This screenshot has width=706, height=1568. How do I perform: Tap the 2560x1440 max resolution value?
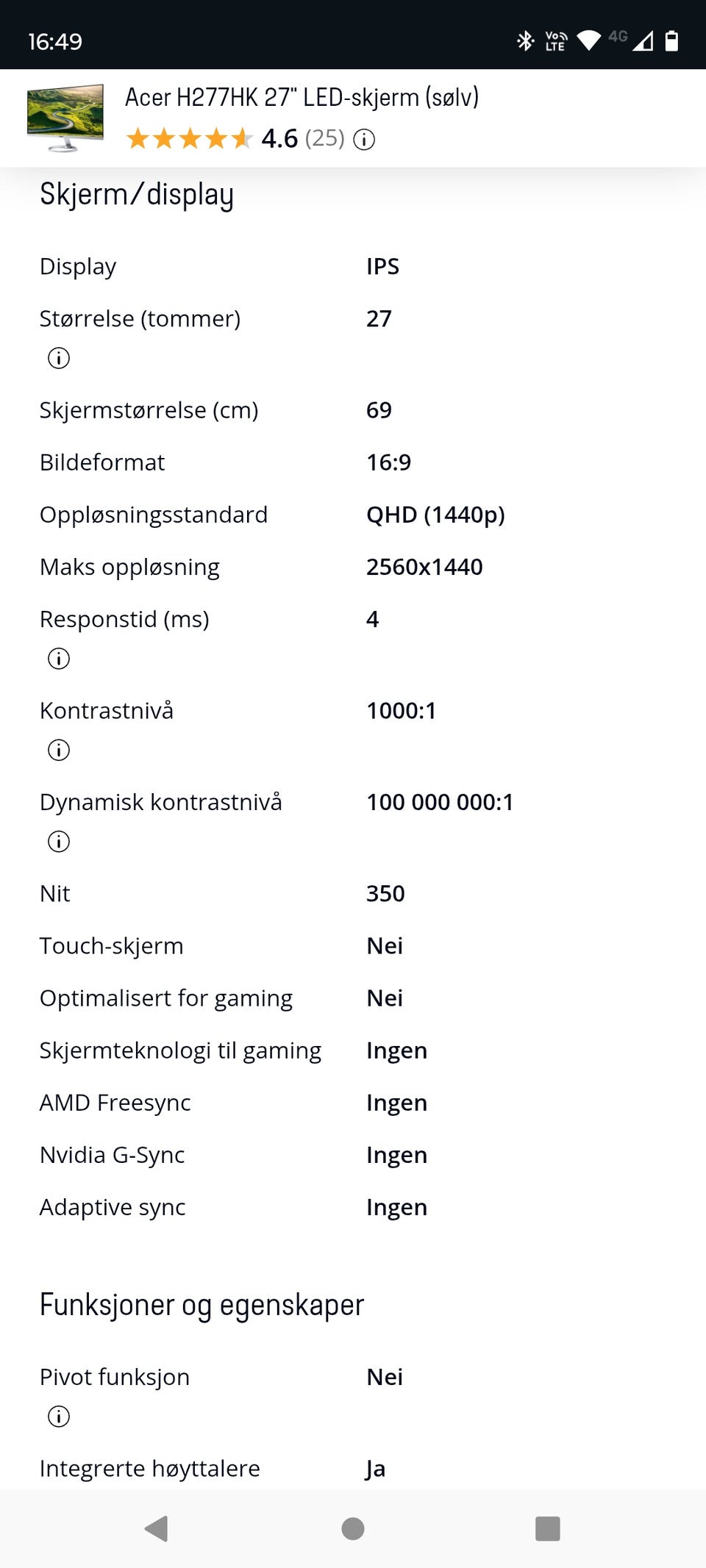424,567
